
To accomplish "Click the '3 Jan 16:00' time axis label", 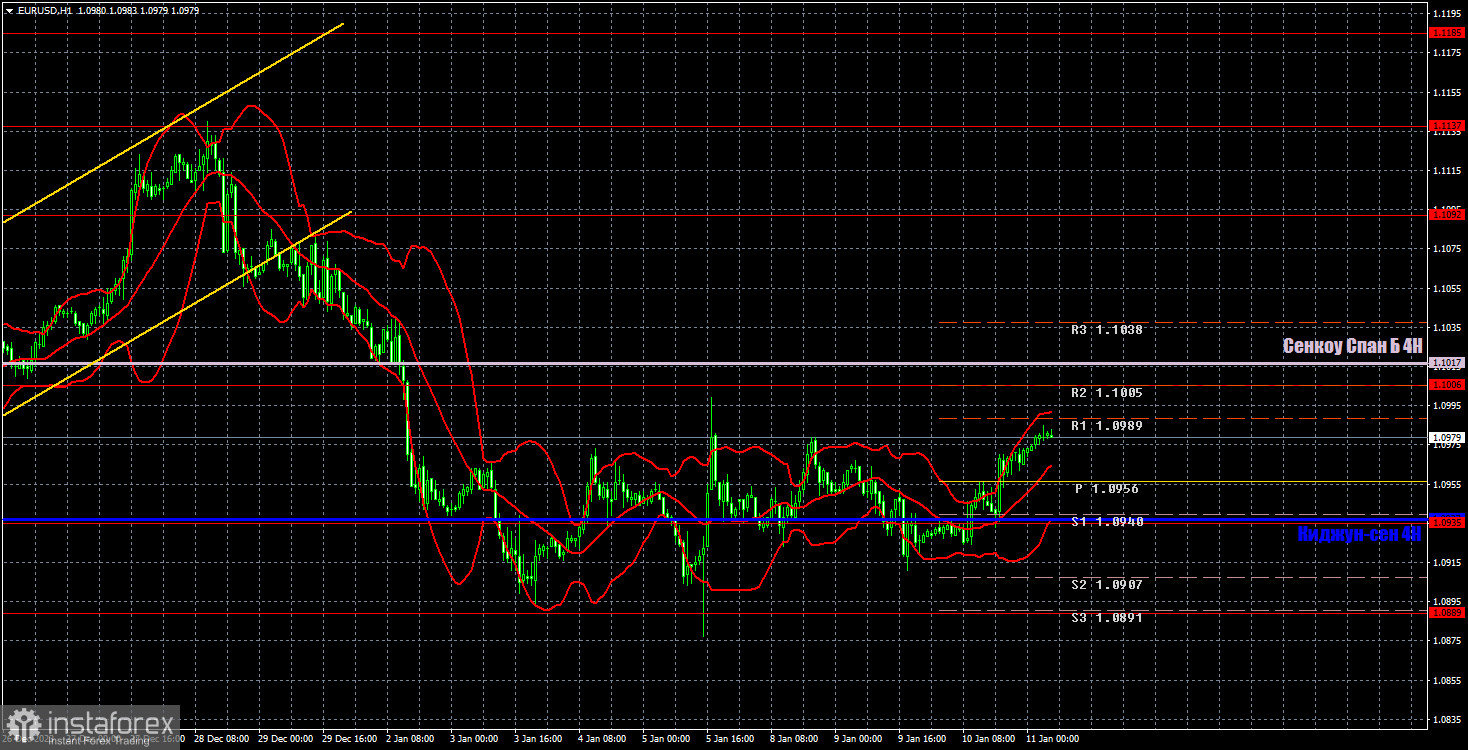I will click(537, 739).
